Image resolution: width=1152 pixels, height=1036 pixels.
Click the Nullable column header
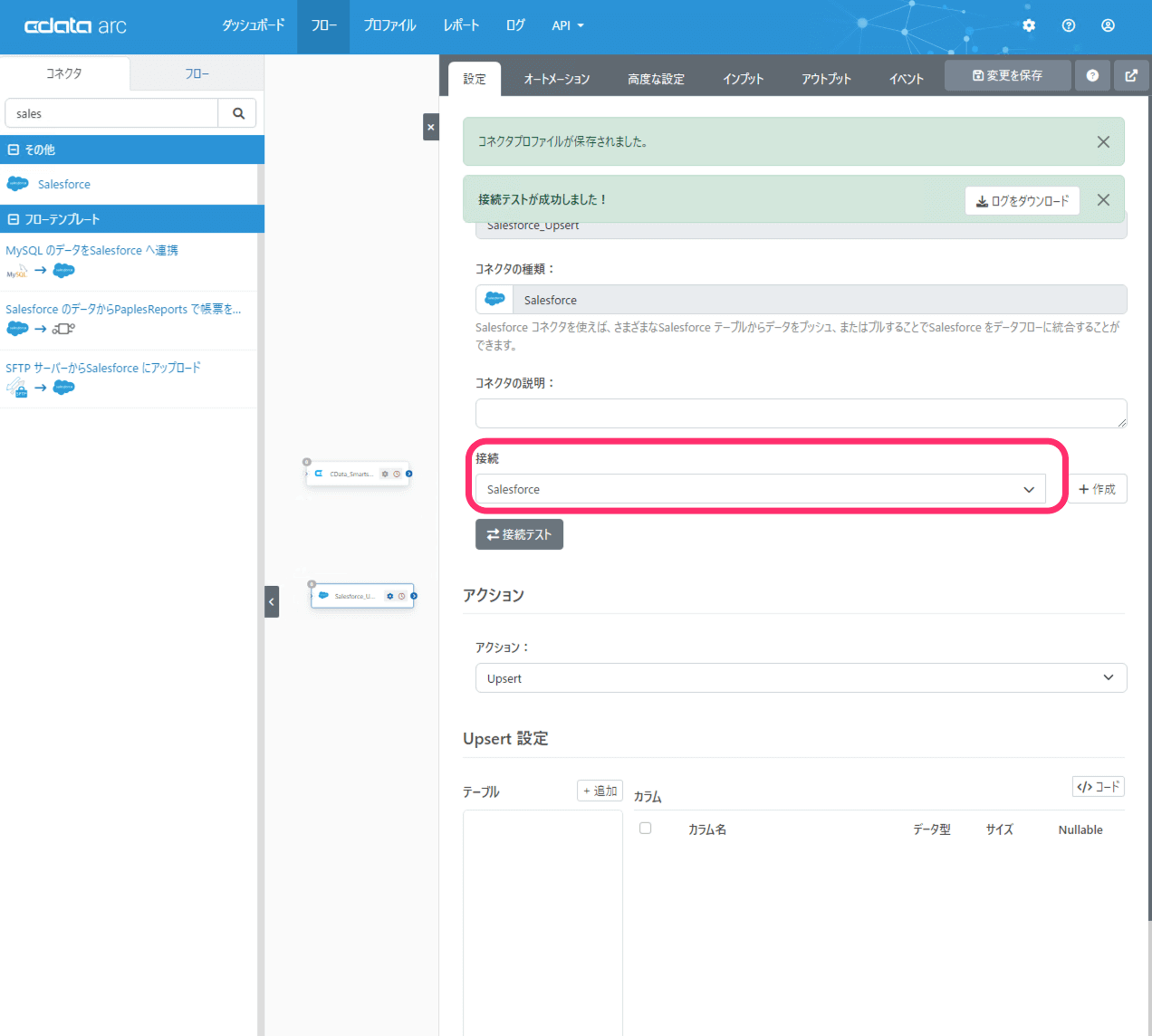click(x=1080, y=830)
